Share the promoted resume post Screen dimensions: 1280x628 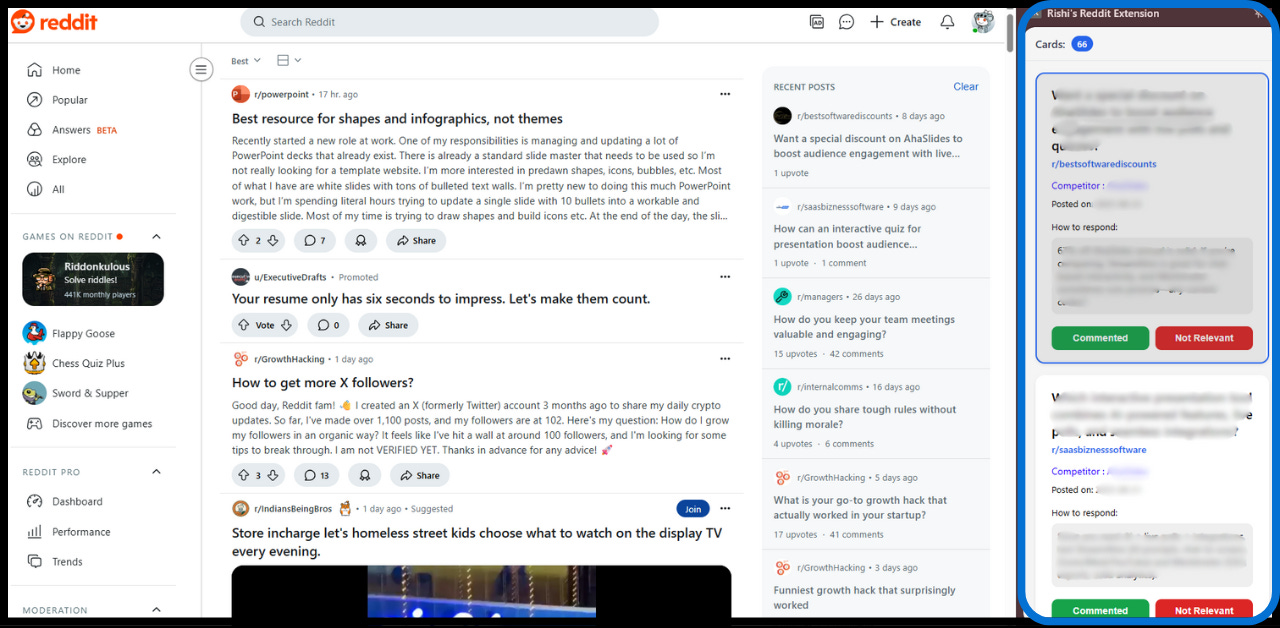pyautogui.click(x=388, y=325)
